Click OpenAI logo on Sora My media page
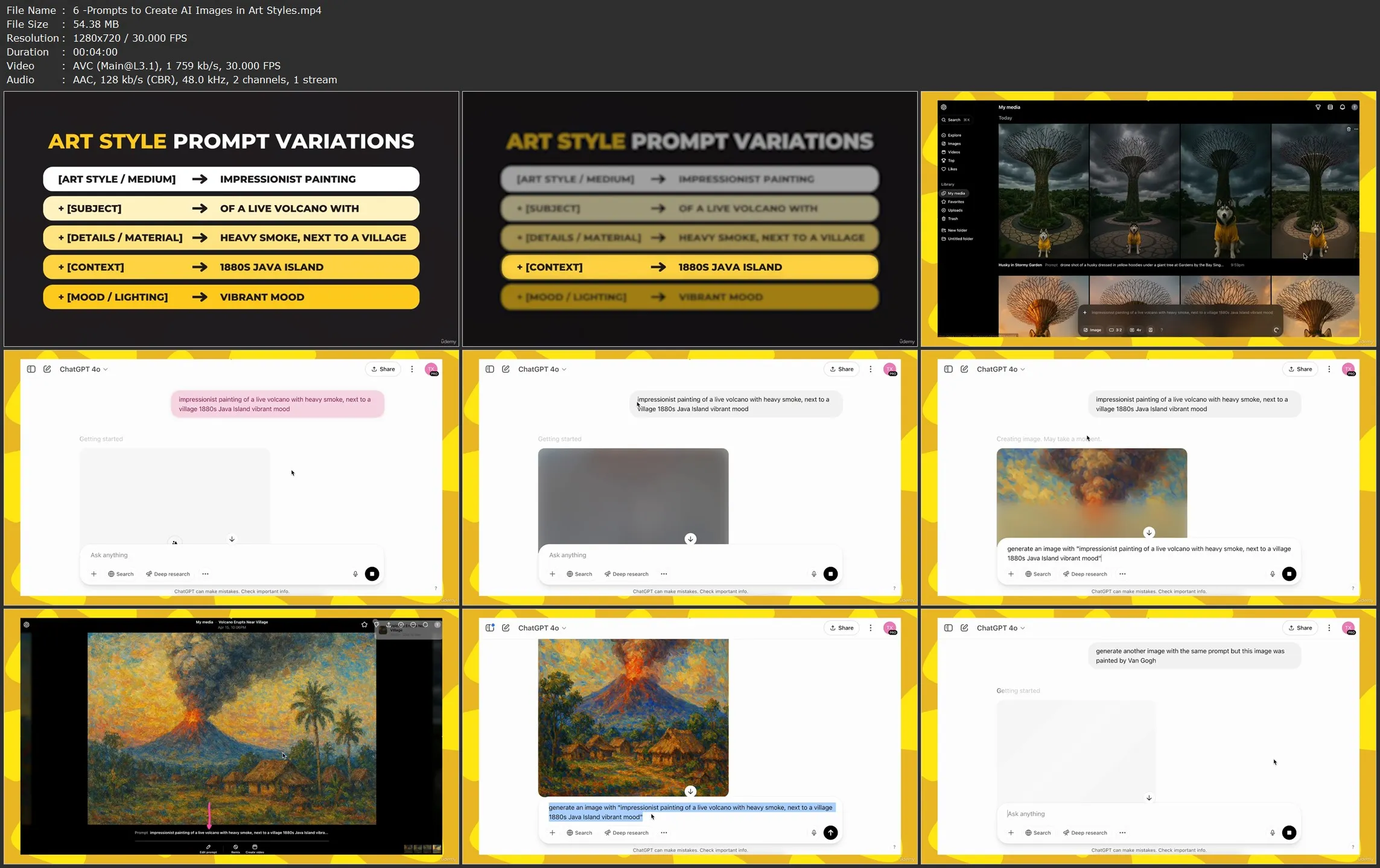Image resolution: width=1380 pixels, height=868 pixels. pos(944,107)
